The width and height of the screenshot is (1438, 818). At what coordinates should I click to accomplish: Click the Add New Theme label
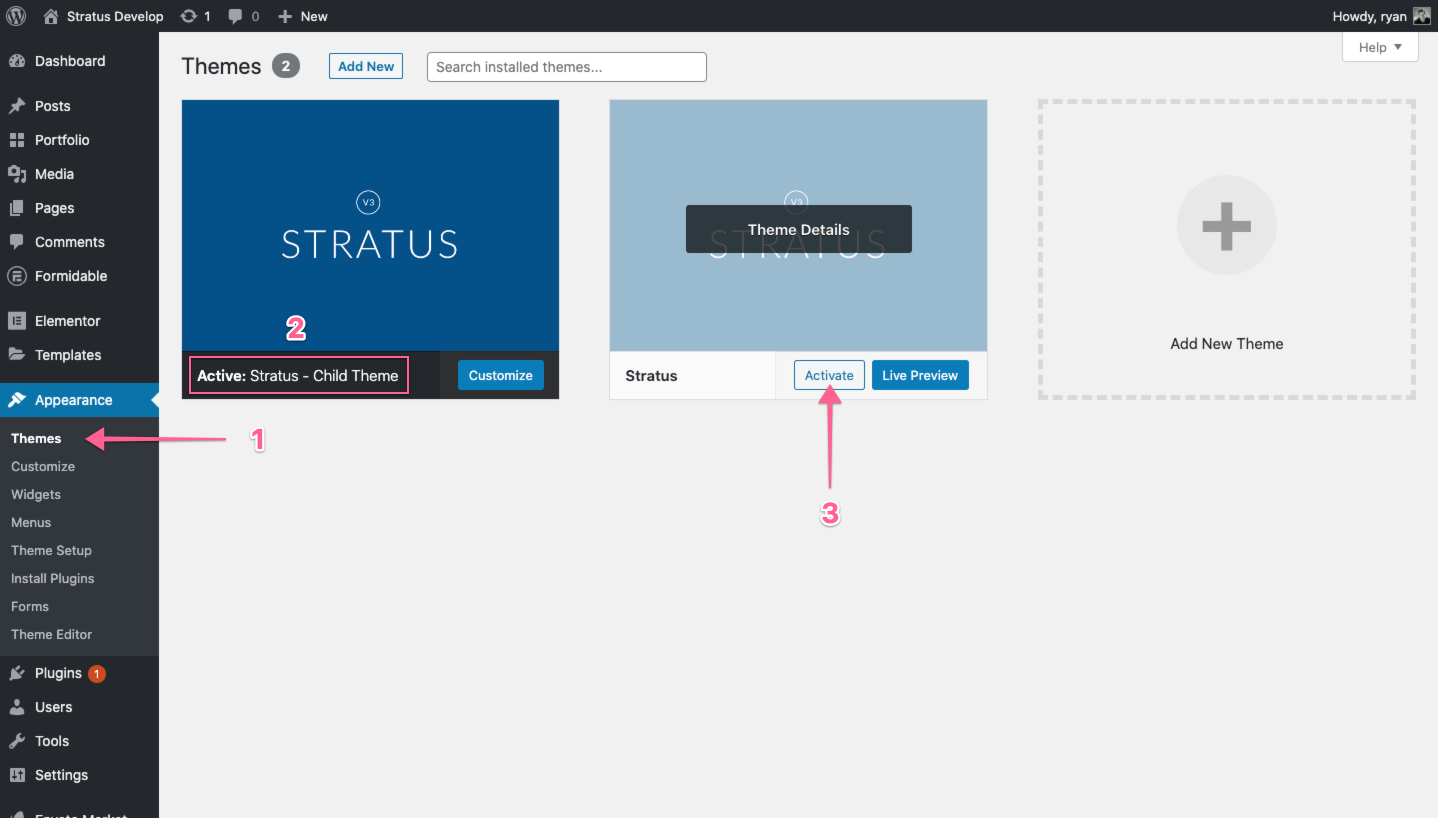1227,343
